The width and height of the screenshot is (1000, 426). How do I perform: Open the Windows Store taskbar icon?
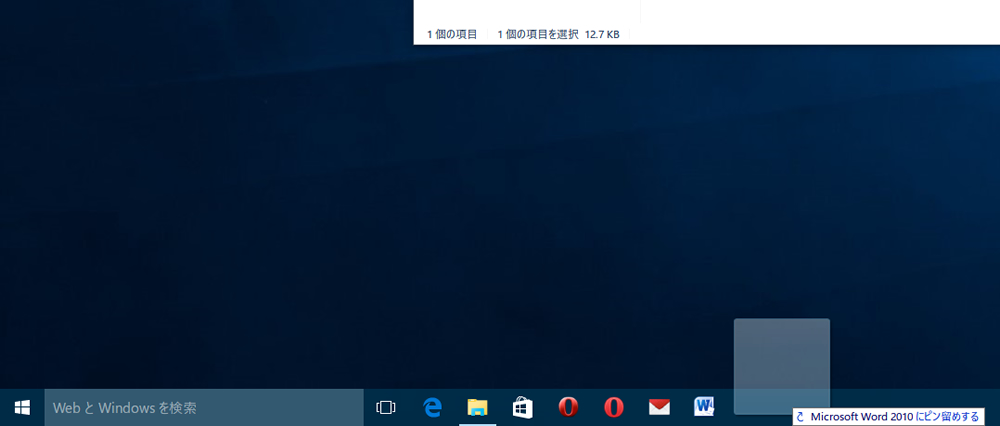click(522, 407)
